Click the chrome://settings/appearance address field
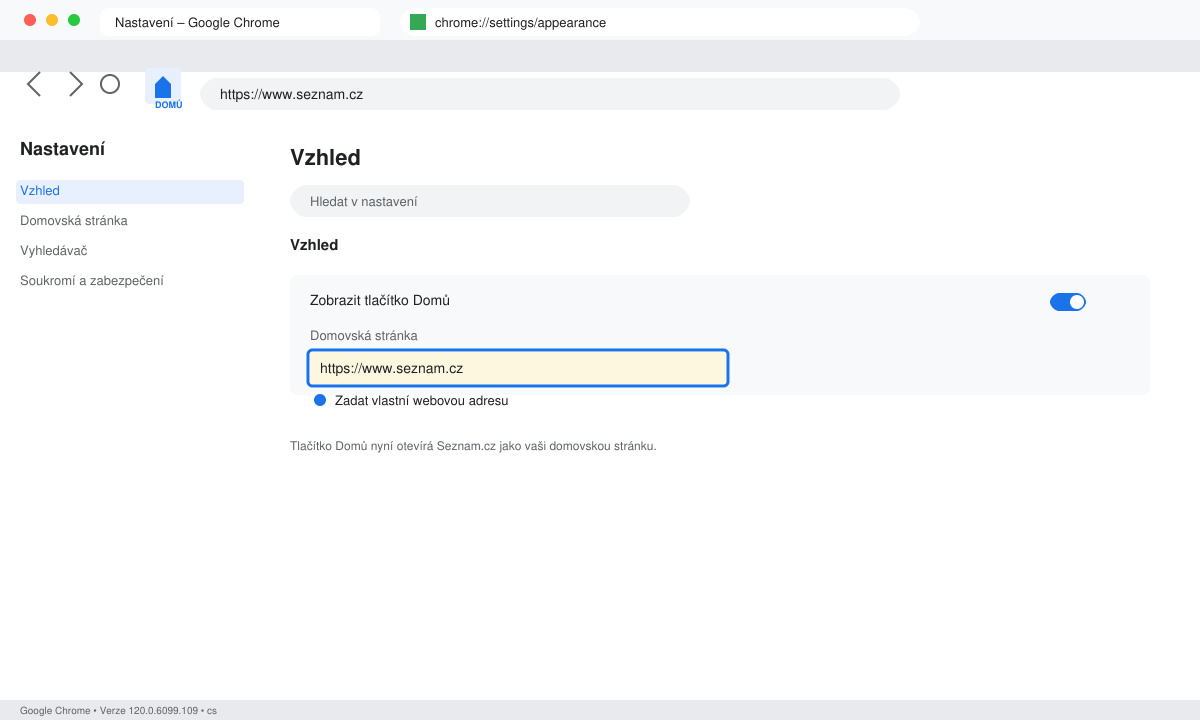Viewport: 1200px width, 720px height. (659, 22)
